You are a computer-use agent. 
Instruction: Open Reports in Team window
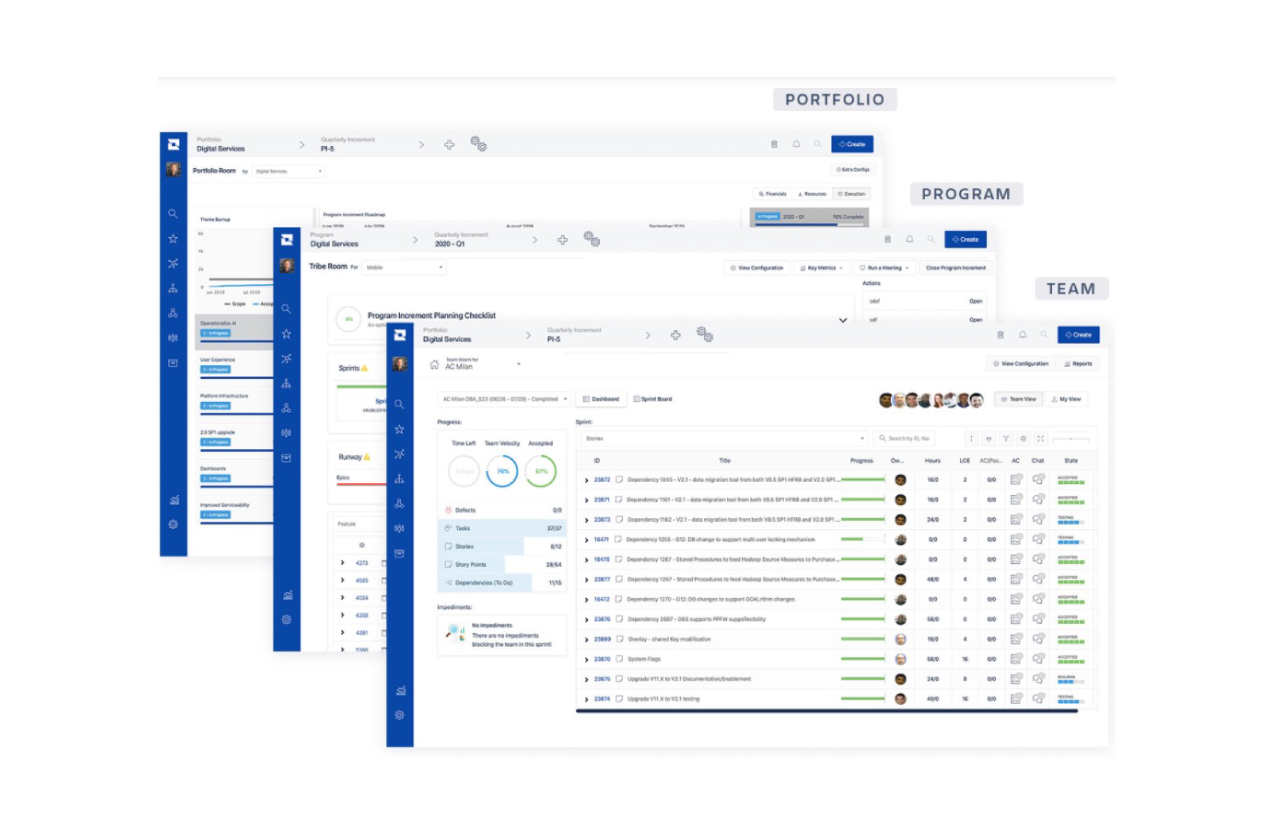1078,364
